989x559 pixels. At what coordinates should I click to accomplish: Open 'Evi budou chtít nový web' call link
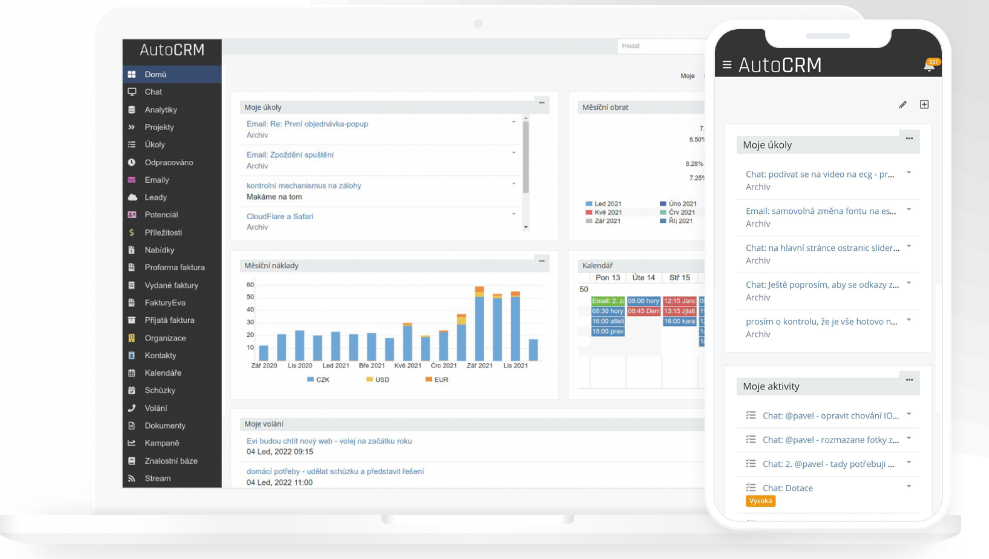click(328, 440)
